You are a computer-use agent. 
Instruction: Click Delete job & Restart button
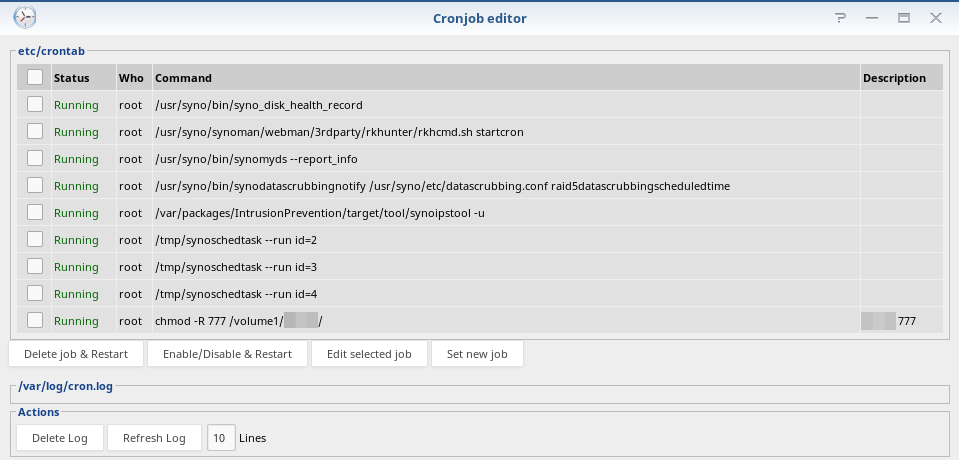[x=76, y=354]
